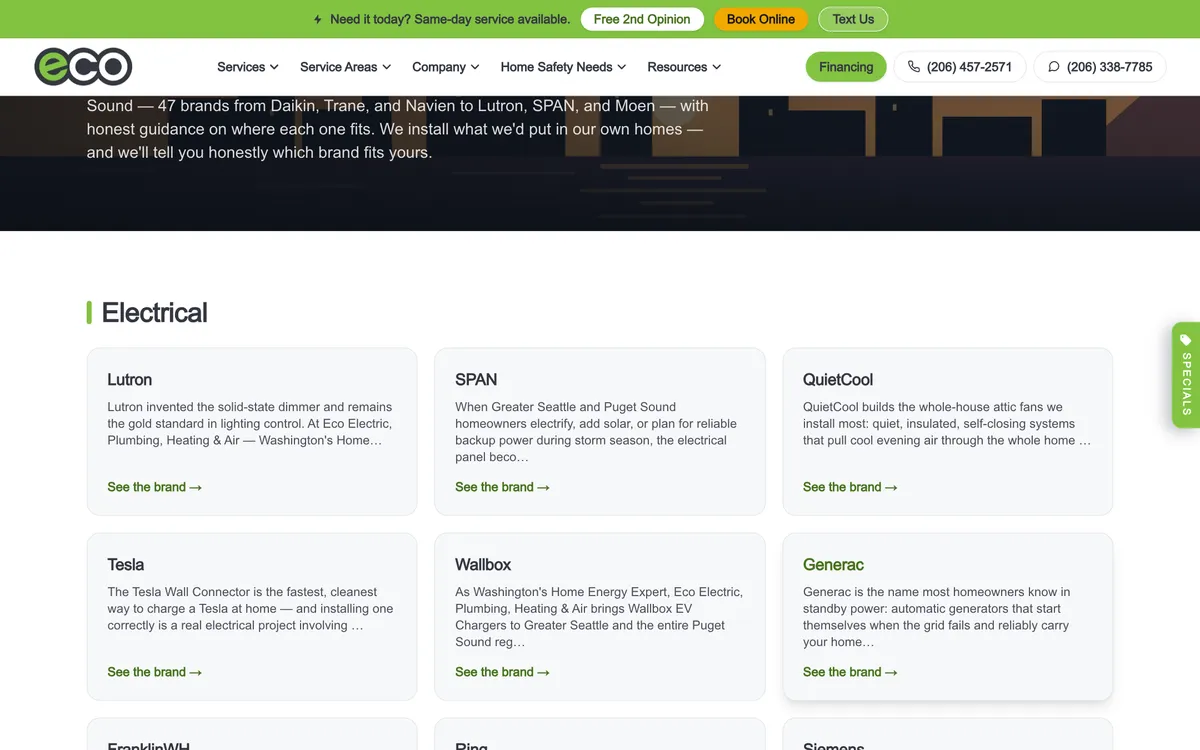The width and height of the screenshot is (1200, 750).
Task: Expand the Services menu chevron
Action: pos(274,67)
